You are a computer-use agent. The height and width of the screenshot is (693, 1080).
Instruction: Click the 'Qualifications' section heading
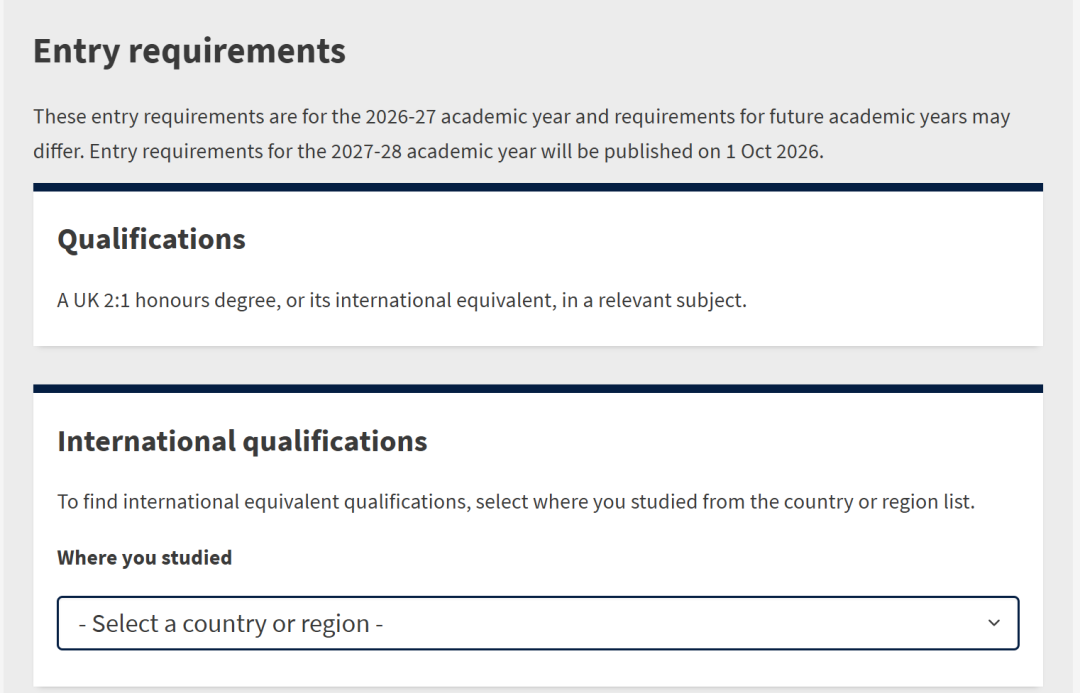(x=151, y=240)
